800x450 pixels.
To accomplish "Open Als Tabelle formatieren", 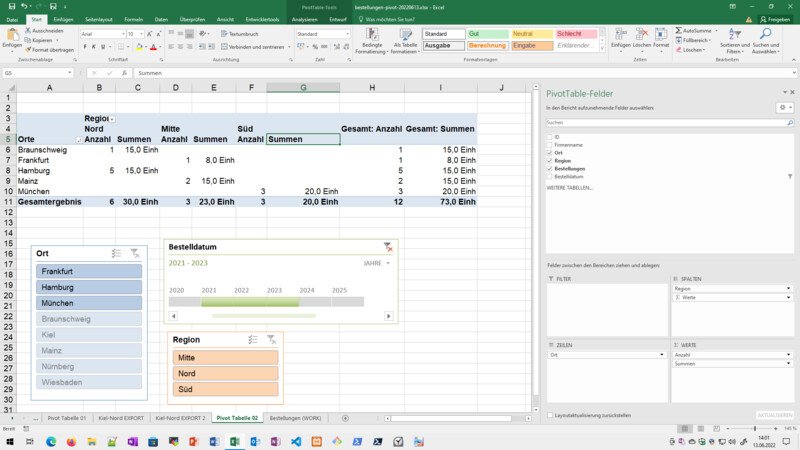I will click(406, 41).
